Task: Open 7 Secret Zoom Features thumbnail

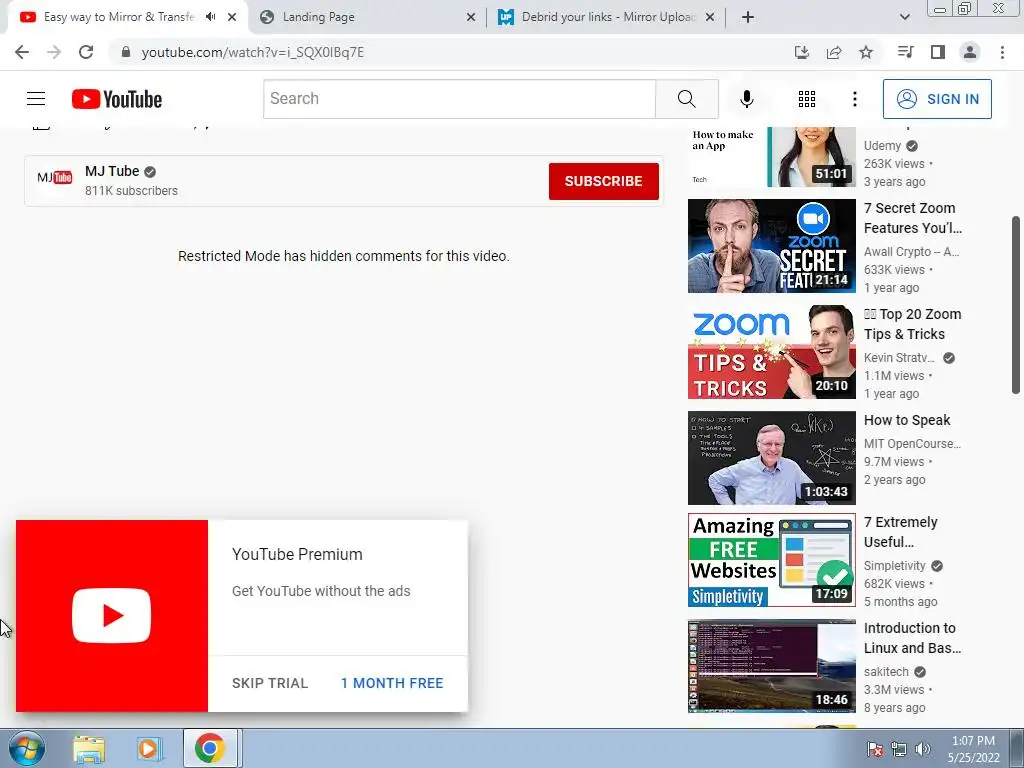Action: pos(771,246)
